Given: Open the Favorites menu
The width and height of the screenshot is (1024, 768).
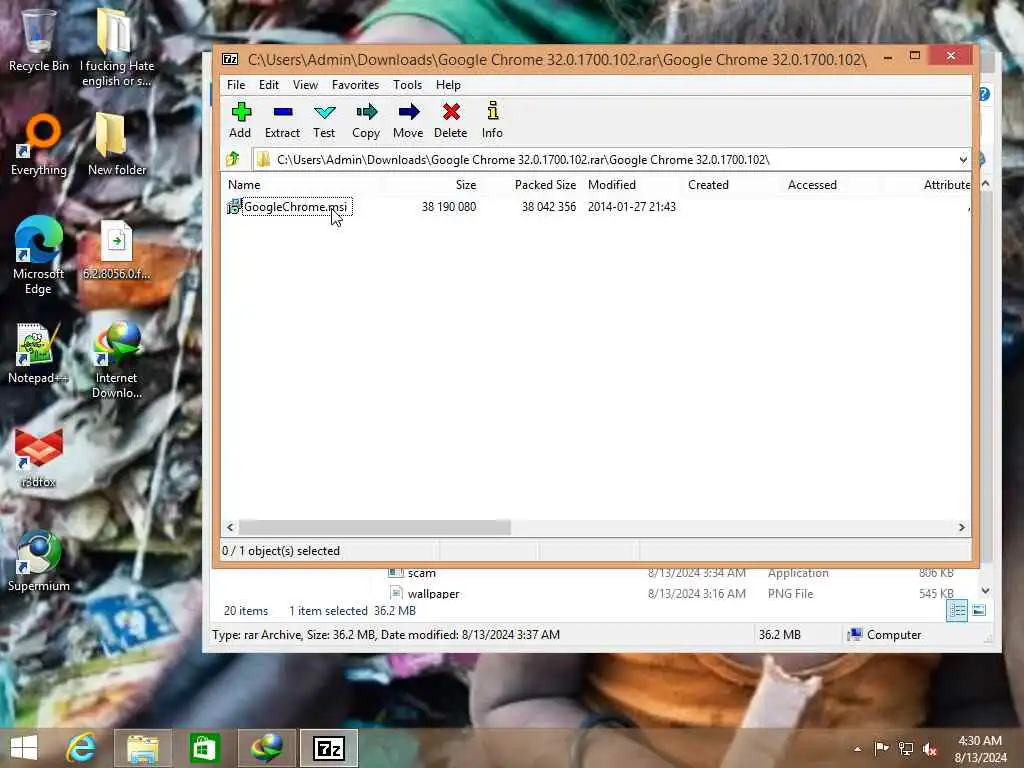Looking at the screenshot, I should 355,85.
